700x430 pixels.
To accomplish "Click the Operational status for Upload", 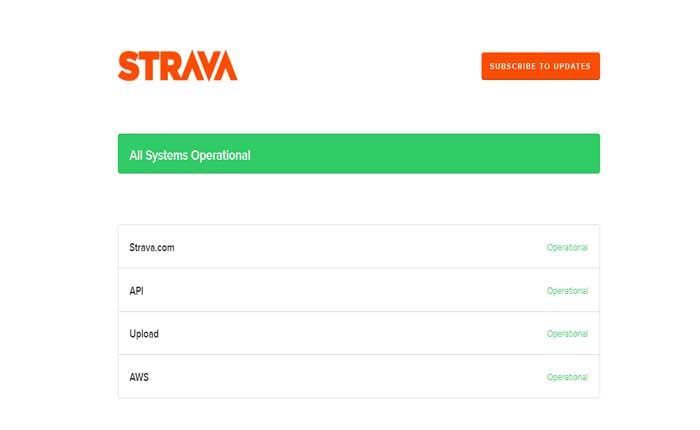I will pyautogui.click(x=567, y=334).
